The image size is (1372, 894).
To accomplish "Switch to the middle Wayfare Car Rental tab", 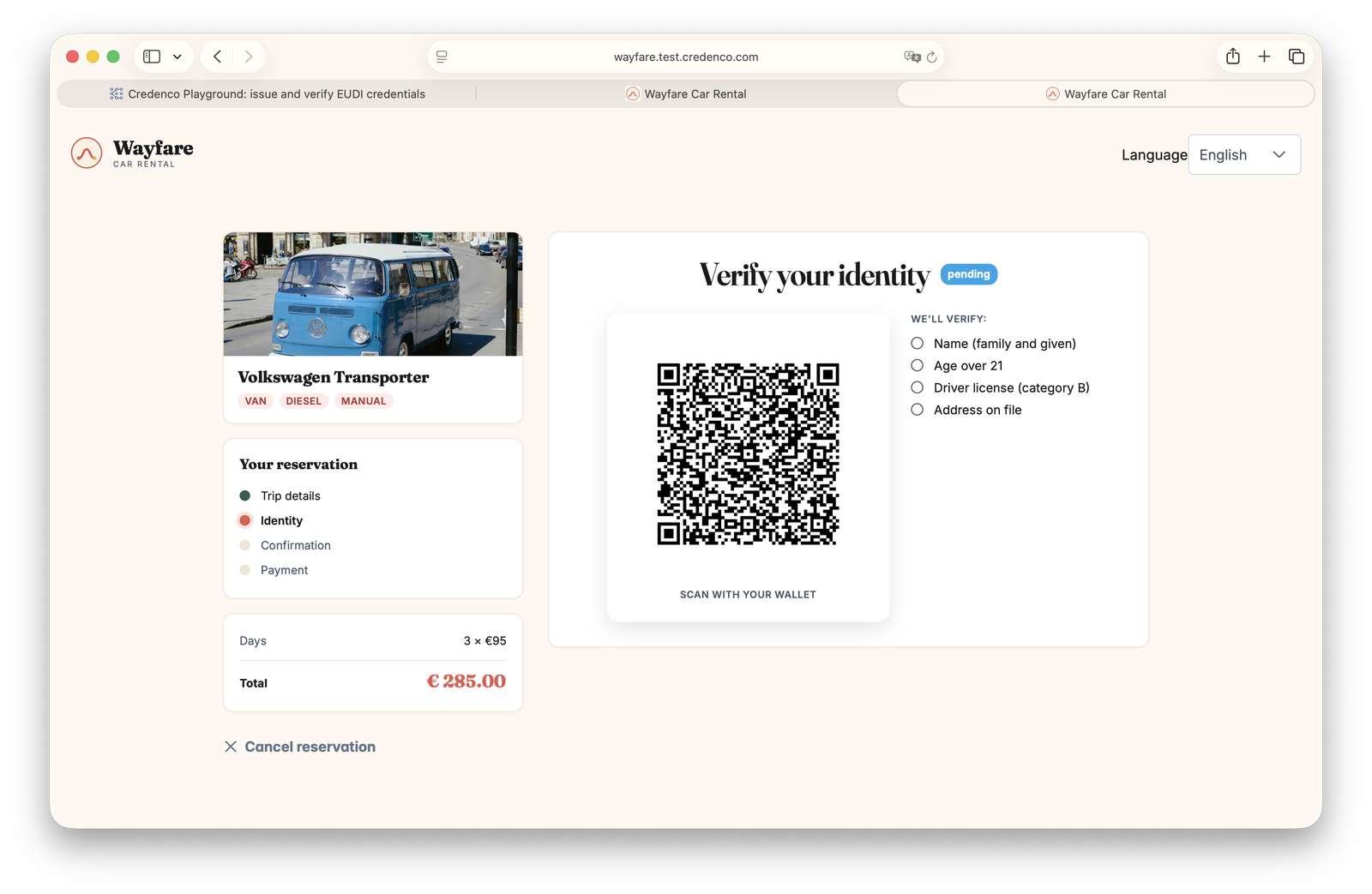I will (x=686, y=94).
